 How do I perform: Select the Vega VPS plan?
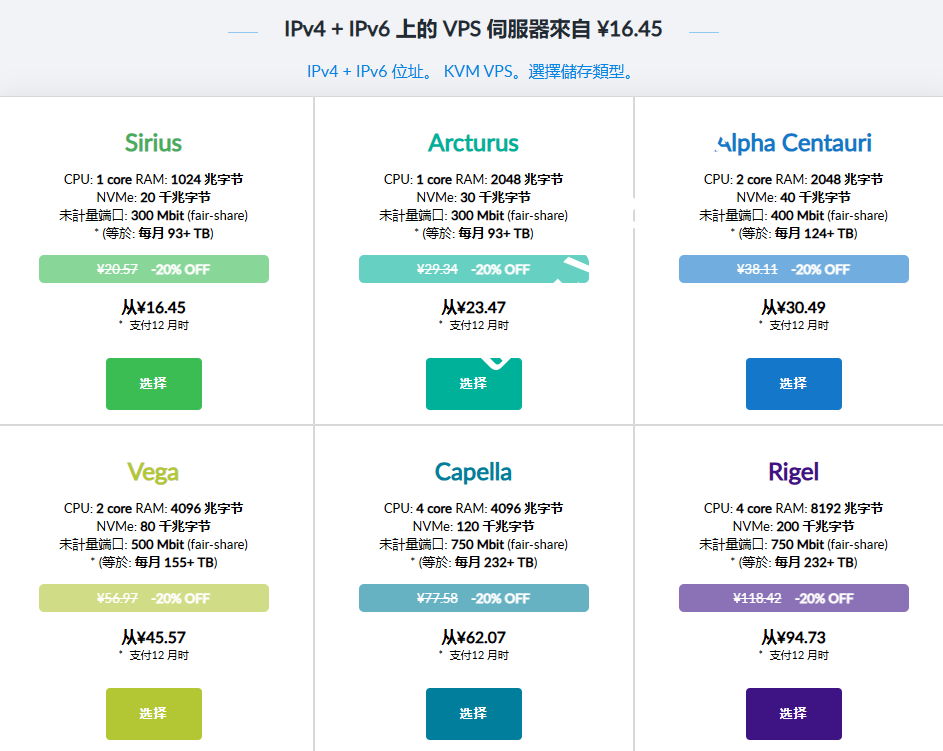pyautogui.click(x=153, y=713)
